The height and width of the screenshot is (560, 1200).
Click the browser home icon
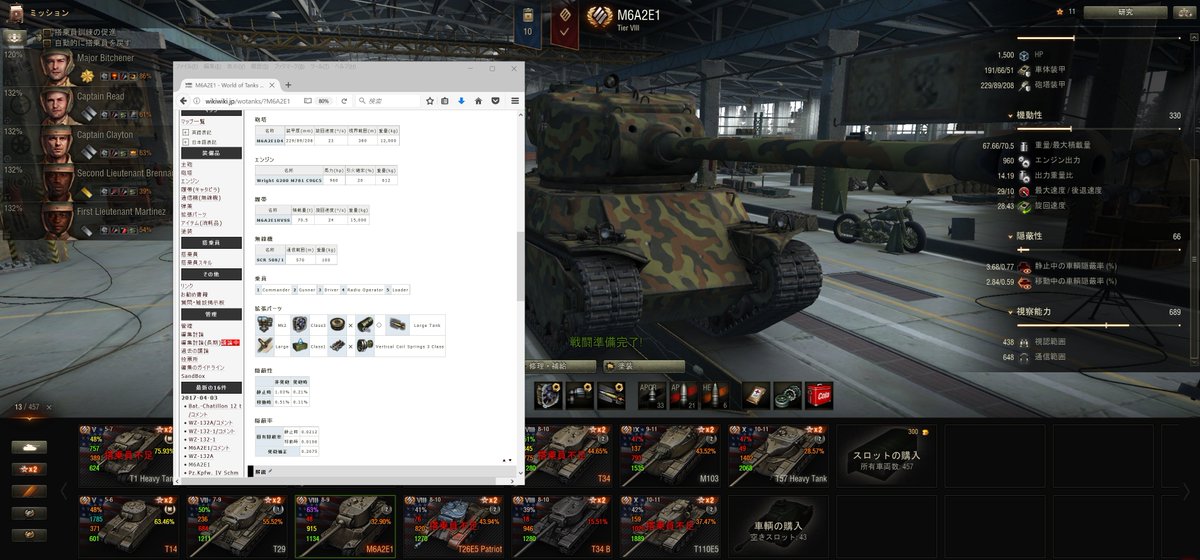[x=478, y=101]
